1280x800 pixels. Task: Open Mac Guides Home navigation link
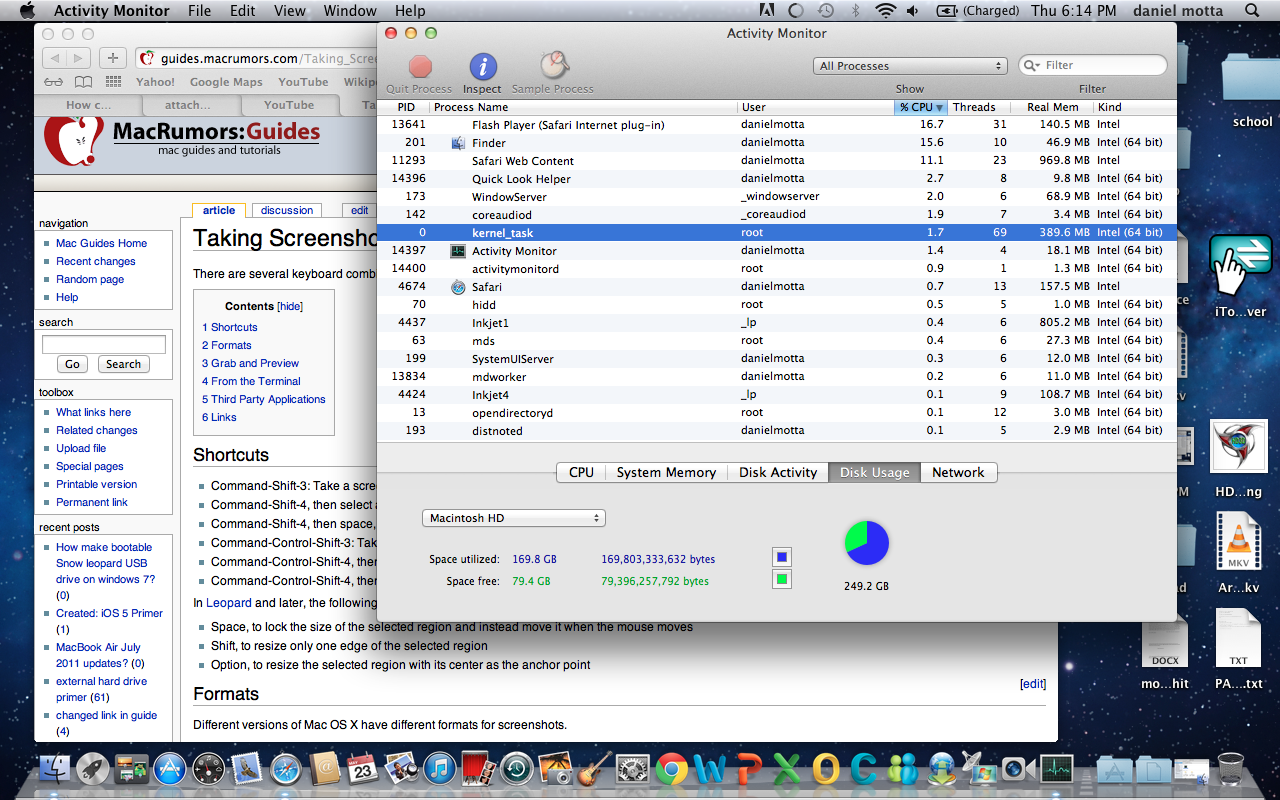click(101, 243)
